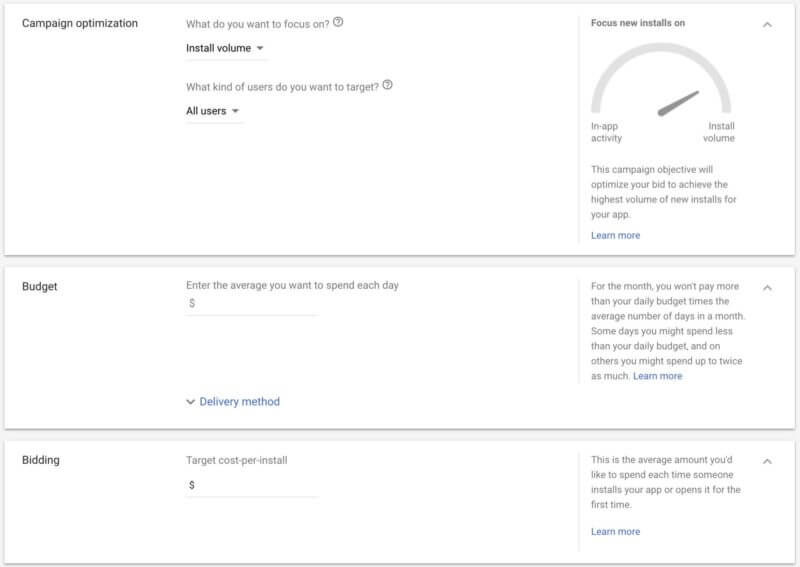Click help icon beside target users question
The image size is (800, 567).
pos(387,85)
